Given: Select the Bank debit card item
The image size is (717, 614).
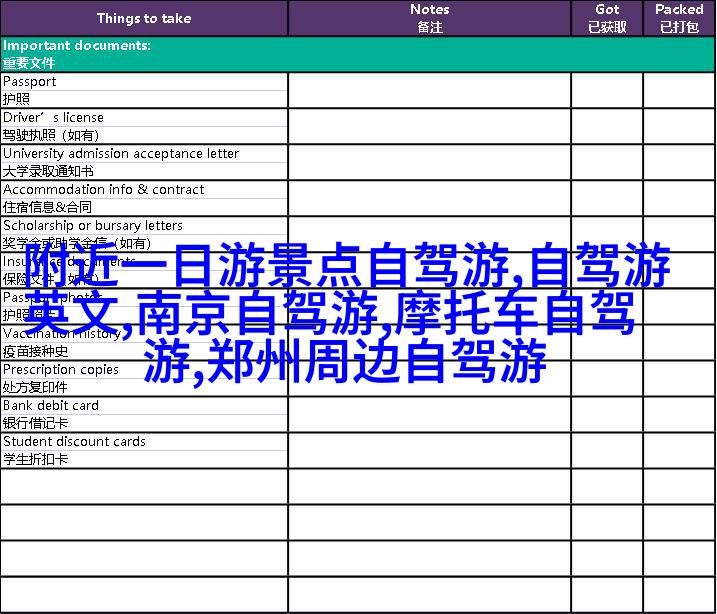Looking at the screenshot, I should (x=144, y=414).
